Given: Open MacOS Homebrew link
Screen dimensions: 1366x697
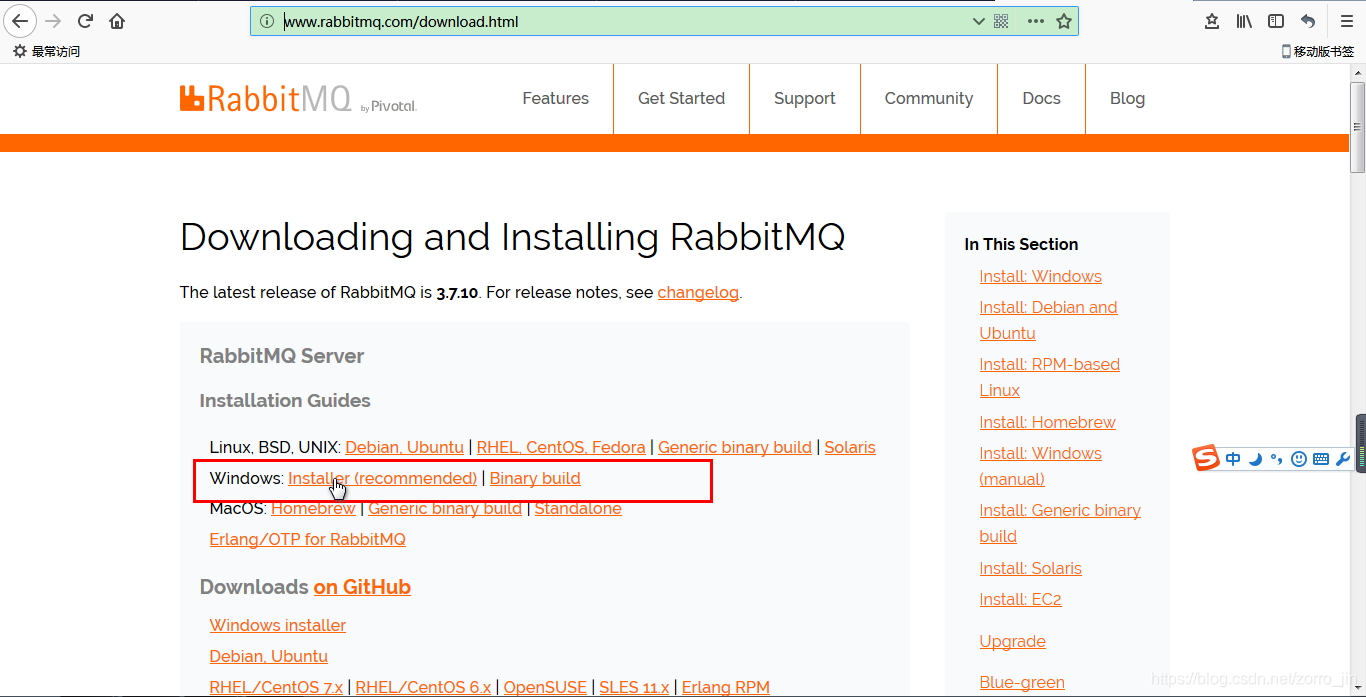Looking at the screenshot, I should 313,508.
